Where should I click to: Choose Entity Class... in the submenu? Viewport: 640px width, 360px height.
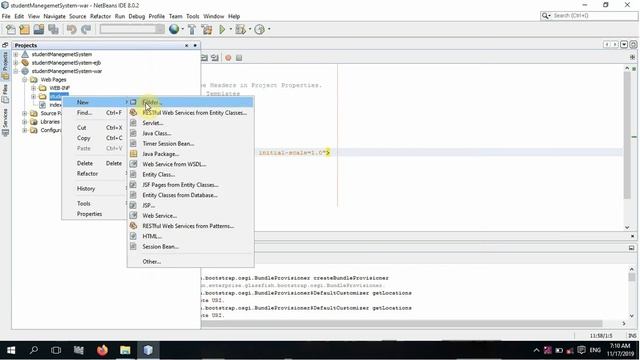[190, 174]
